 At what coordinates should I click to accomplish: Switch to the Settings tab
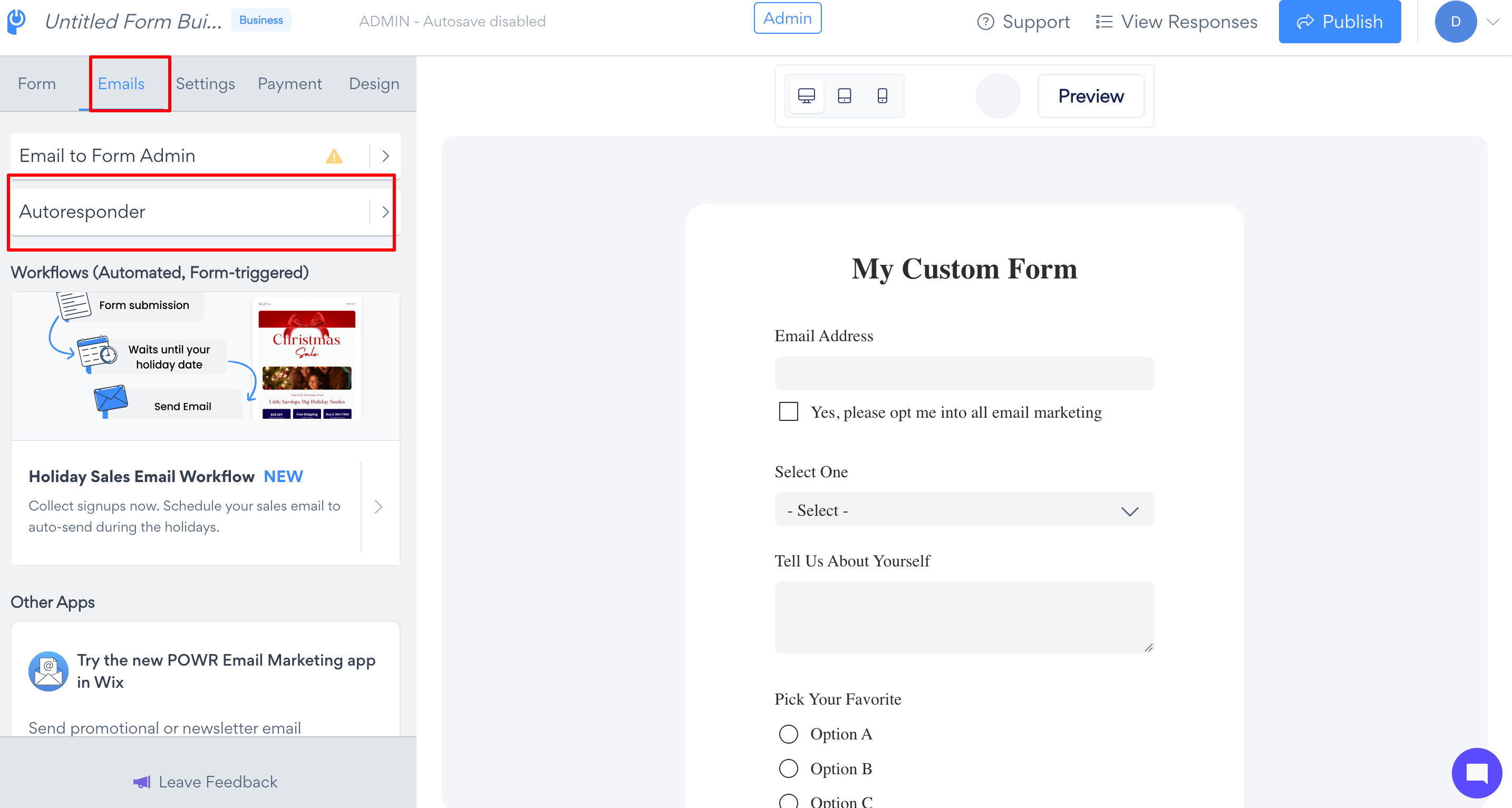click(x=206, y=84)
